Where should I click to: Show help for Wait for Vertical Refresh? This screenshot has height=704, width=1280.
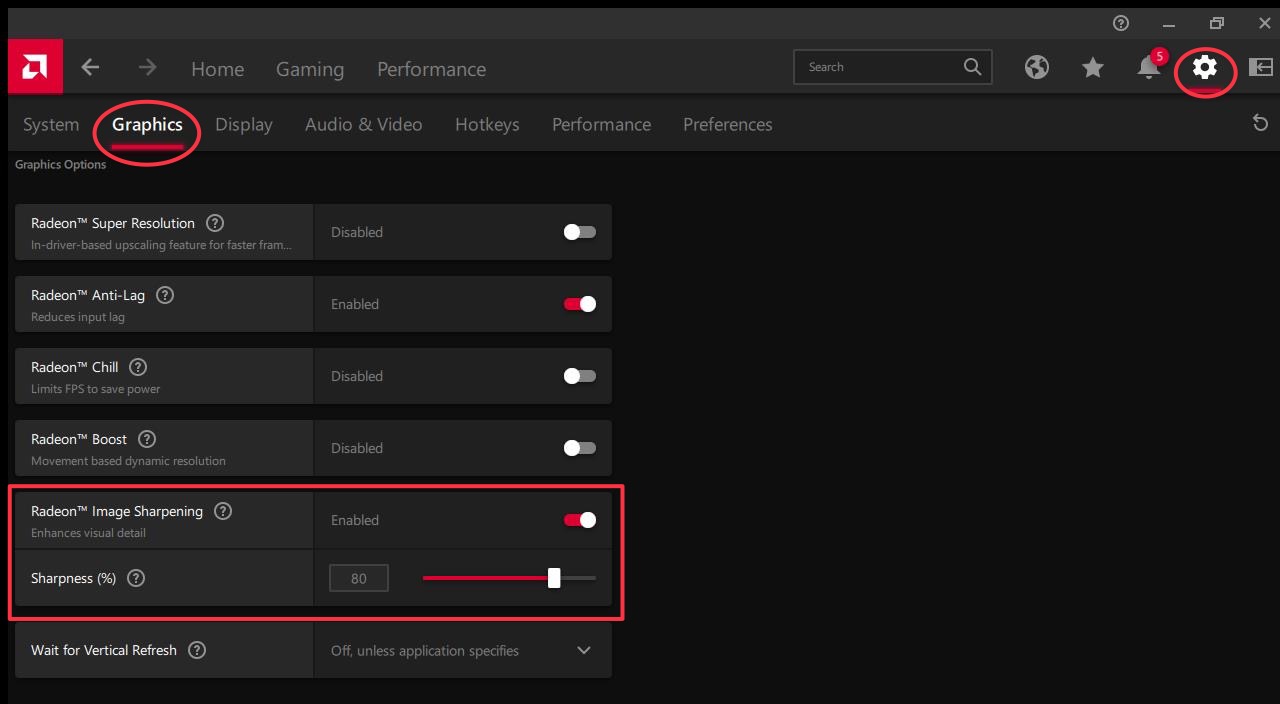pos(197,650)
